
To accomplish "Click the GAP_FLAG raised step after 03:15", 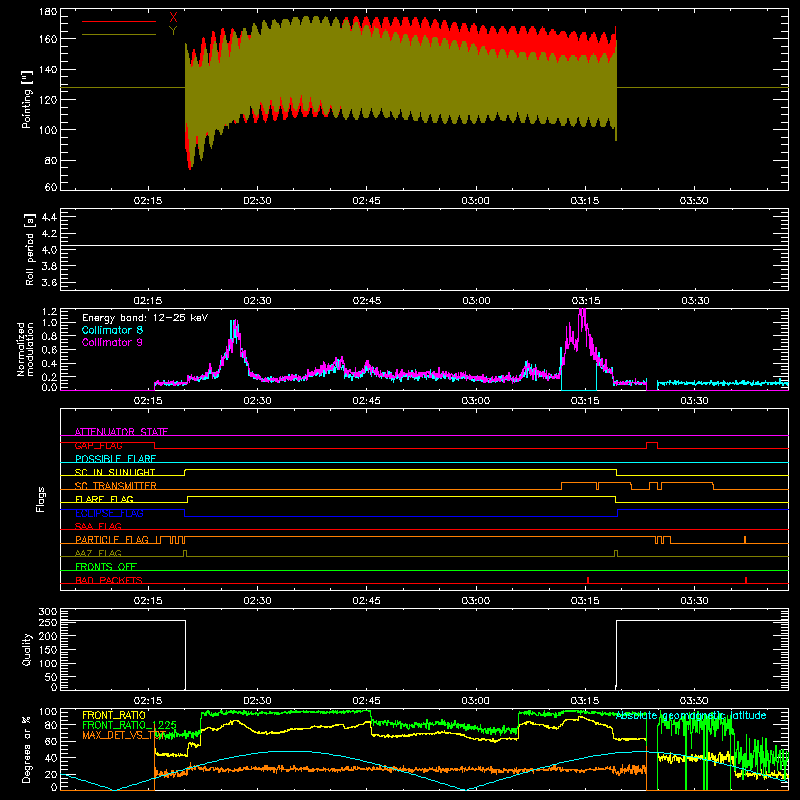I will (652, 445).
